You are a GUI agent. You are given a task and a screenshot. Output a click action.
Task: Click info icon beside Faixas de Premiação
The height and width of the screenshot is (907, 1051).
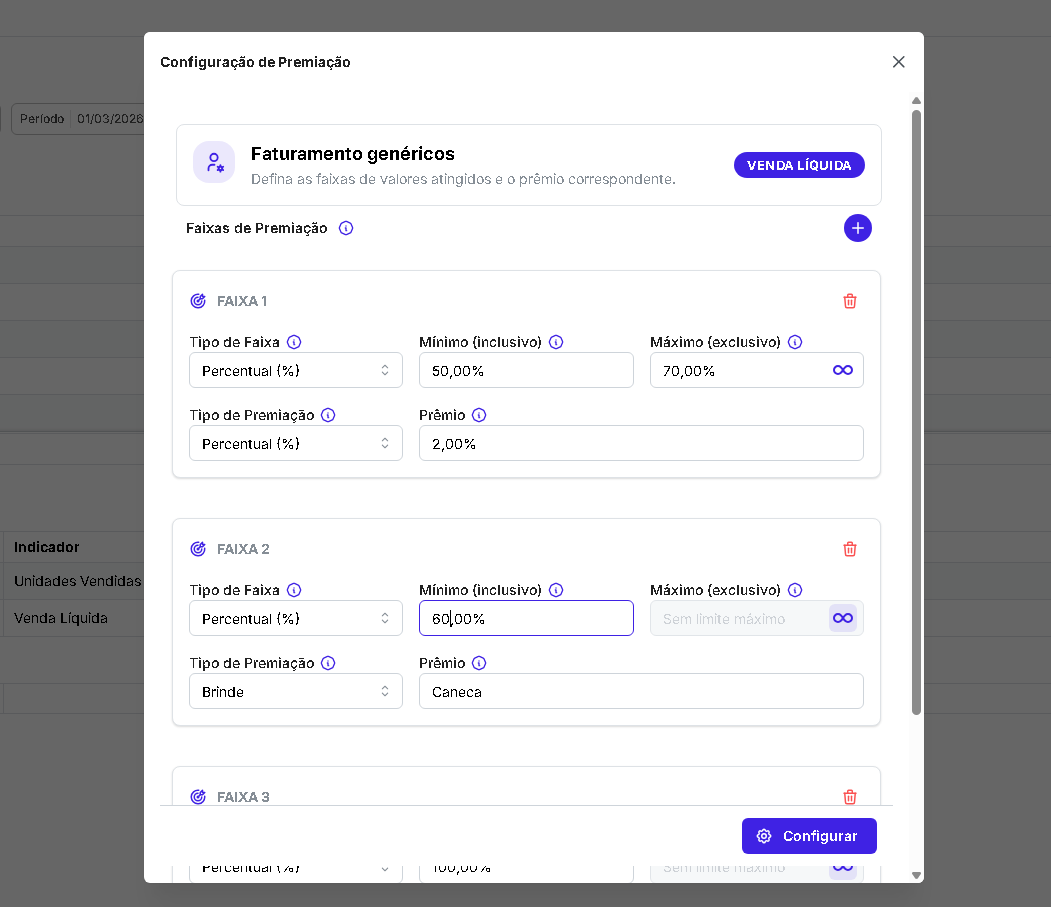[x=346, y=228]
